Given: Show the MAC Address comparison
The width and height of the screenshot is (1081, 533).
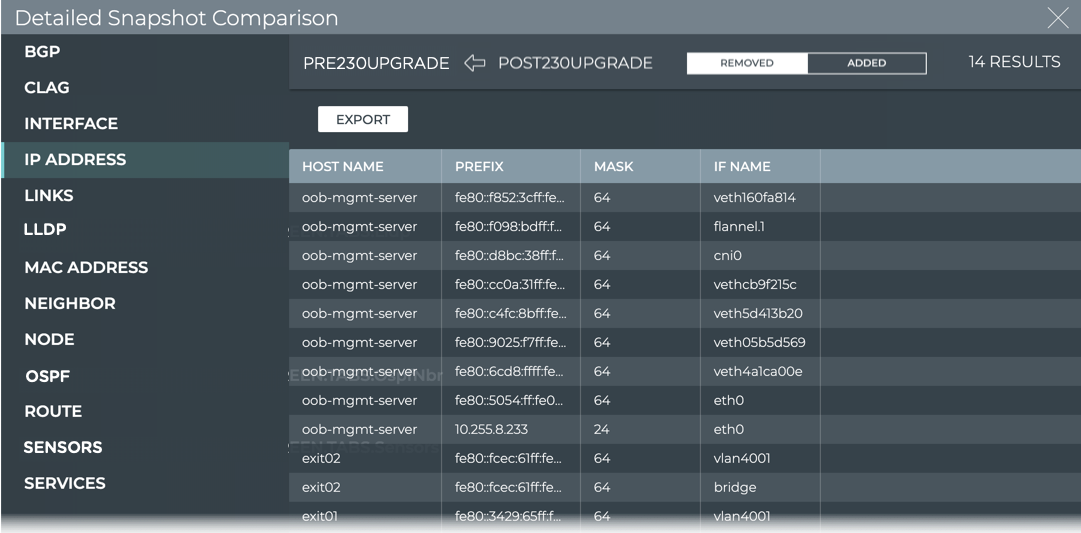Looking at the screenshot, I should tap(86, 267).
